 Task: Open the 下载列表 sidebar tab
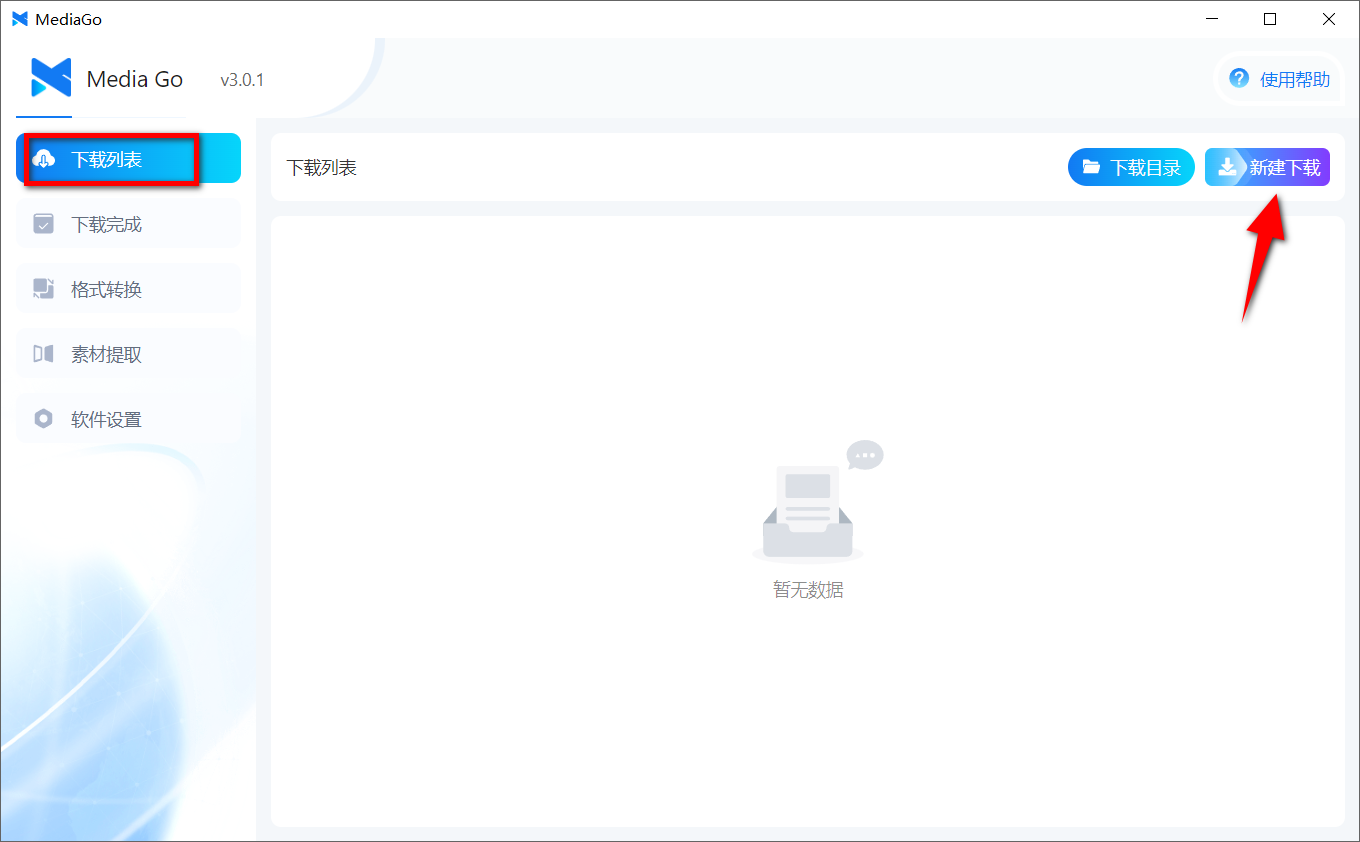(128, 159)
